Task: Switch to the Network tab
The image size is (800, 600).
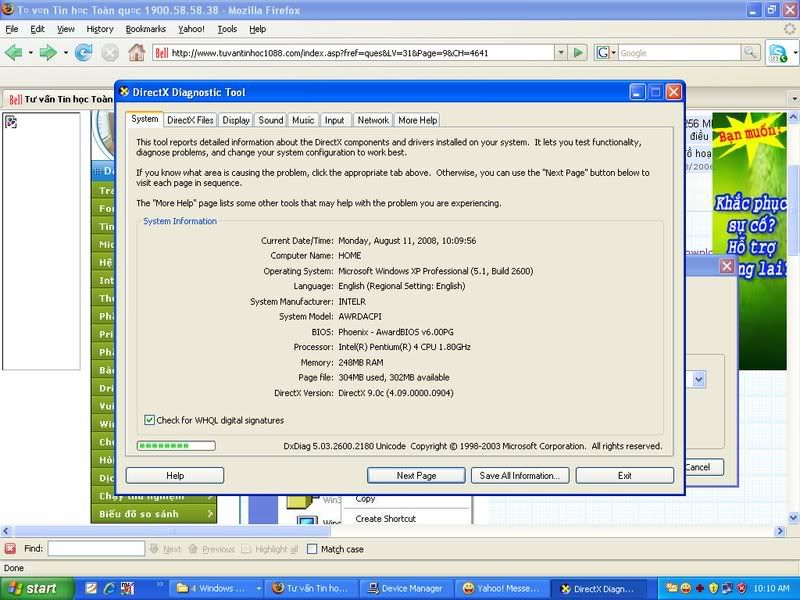Action: 373,120
